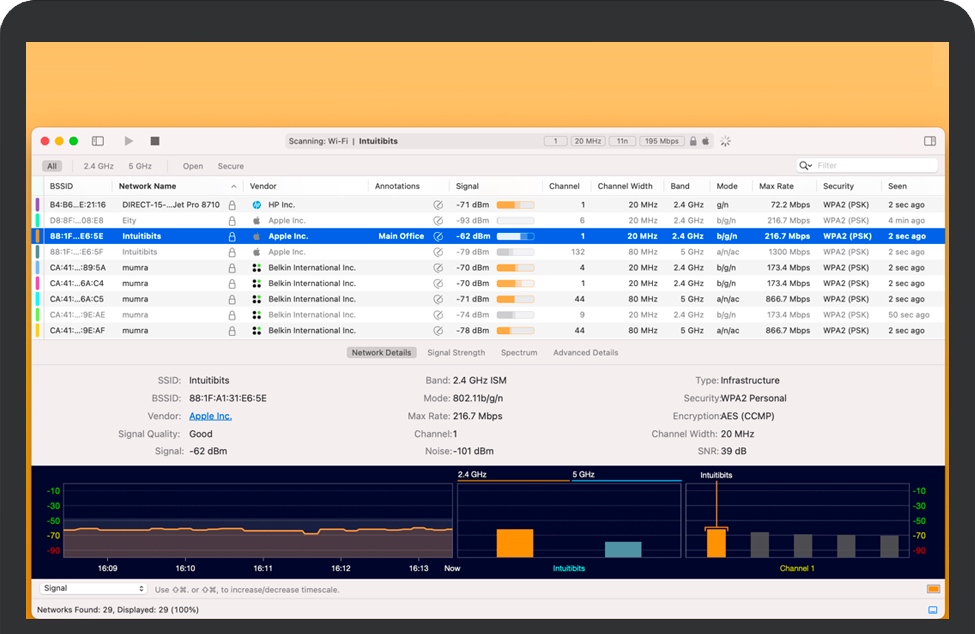Switch to the Signal Strength tab
This screenshot has width=975, height=634.
click(456, 353)
